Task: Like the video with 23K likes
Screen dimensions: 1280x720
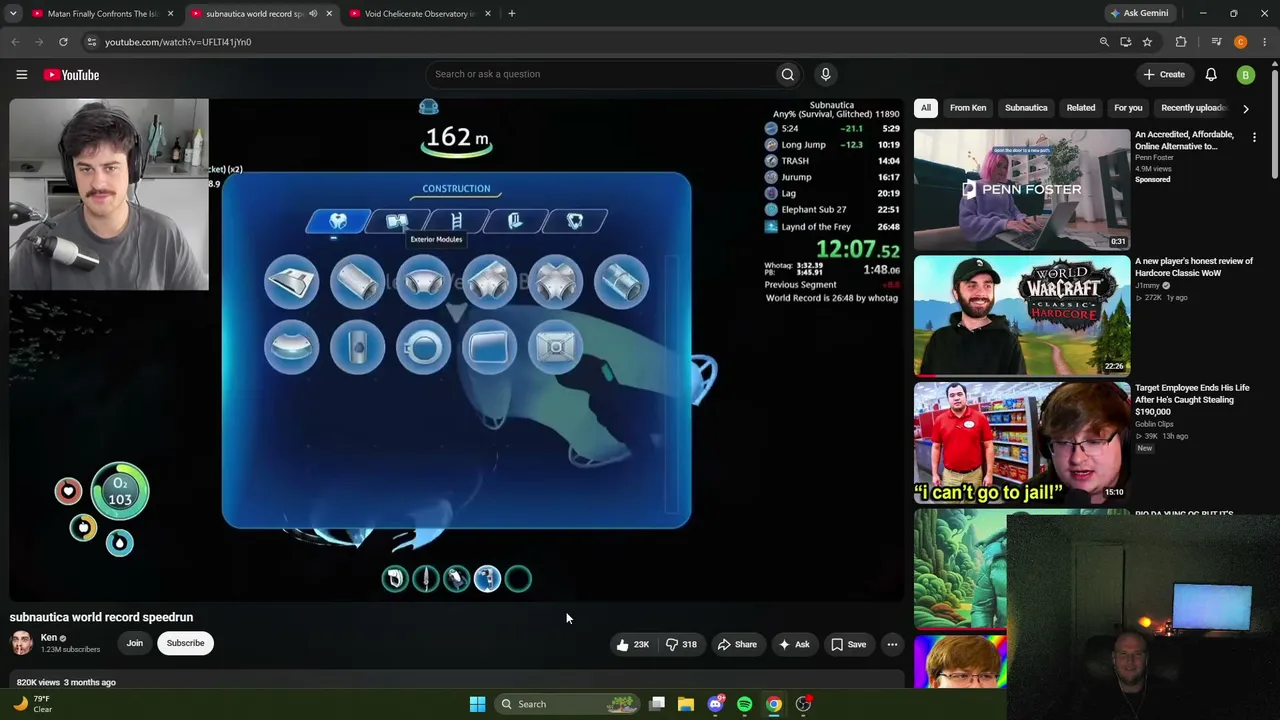Action: (x=633, y=645)
